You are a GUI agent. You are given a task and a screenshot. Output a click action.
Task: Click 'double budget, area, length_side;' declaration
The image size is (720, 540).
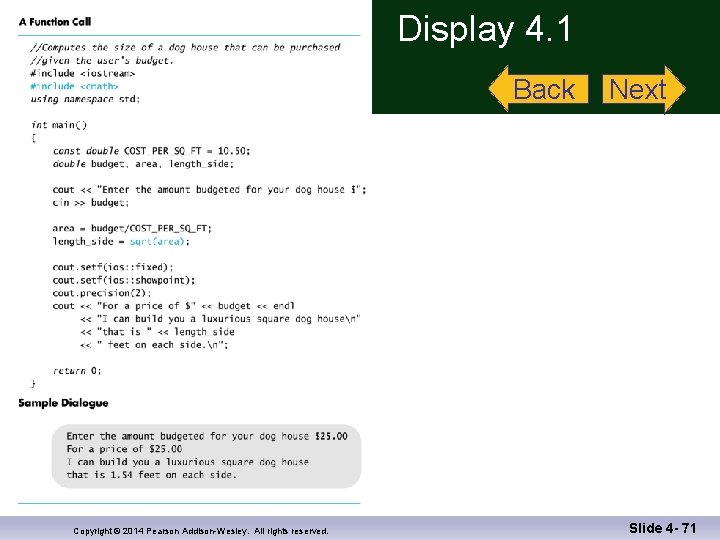pos(143,164)
